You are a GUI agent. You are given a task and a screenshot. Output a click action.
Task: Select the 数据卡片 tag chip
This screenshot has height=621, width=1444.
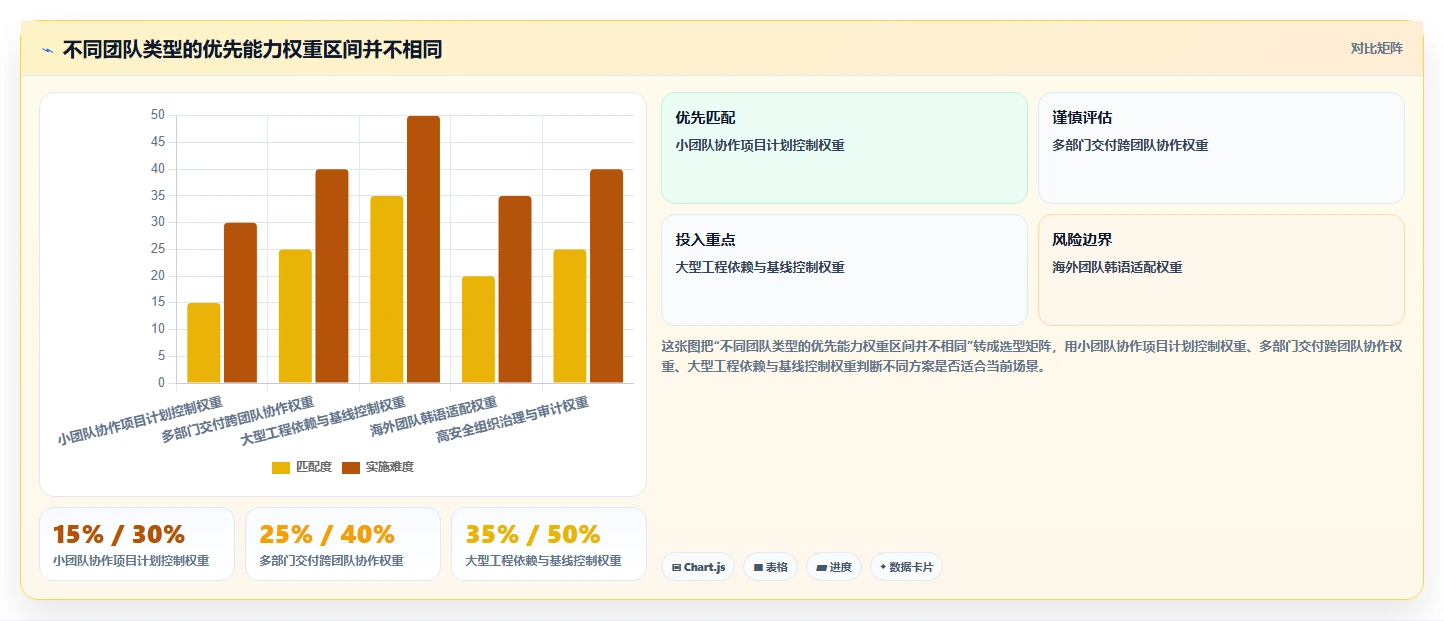click(x=906, y=567)
